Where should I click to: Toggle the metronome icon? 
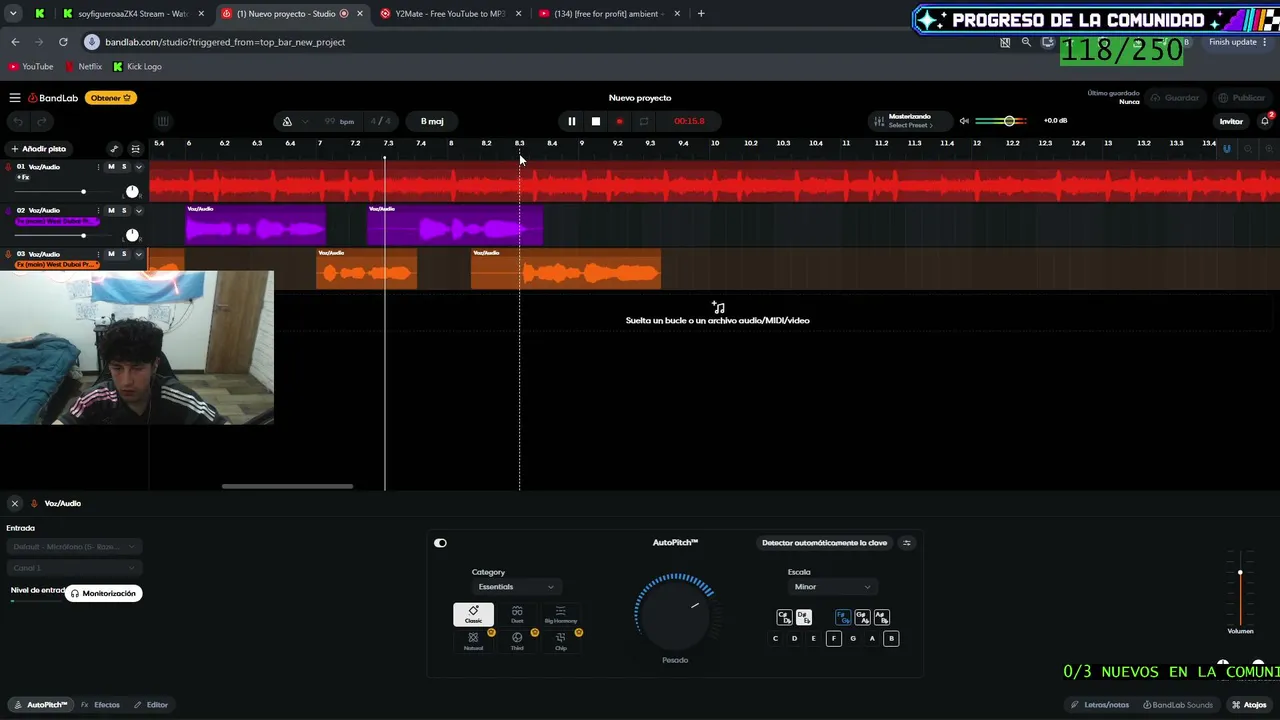tap(287, 121)
